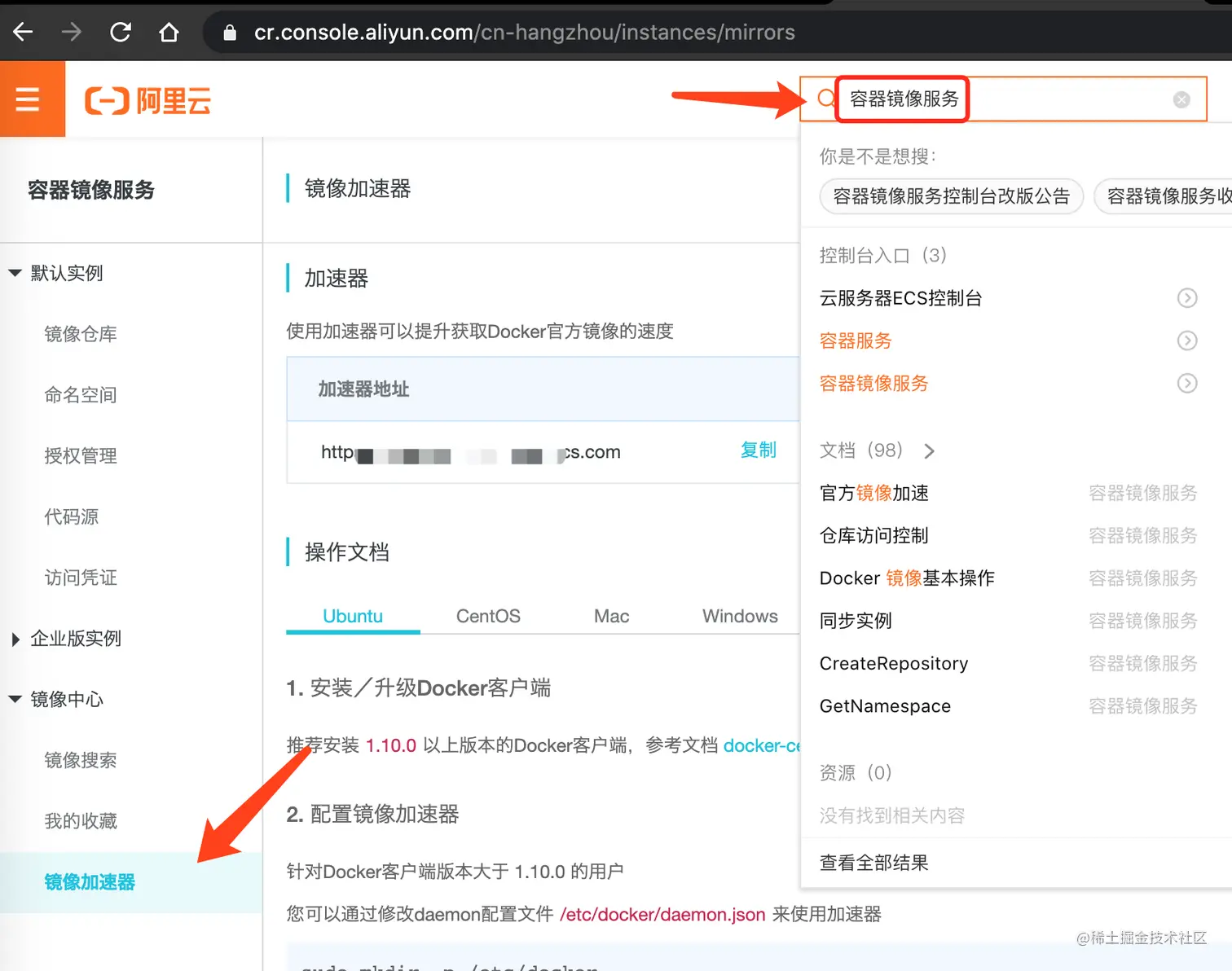Image resolution: width=1232 pixels, height=971 pixels.
Task: Click the browser address bar URL
Action: 524,33
